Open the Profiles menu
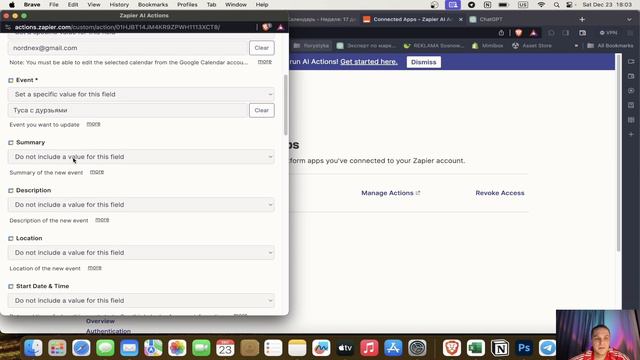 pos(187,5)
